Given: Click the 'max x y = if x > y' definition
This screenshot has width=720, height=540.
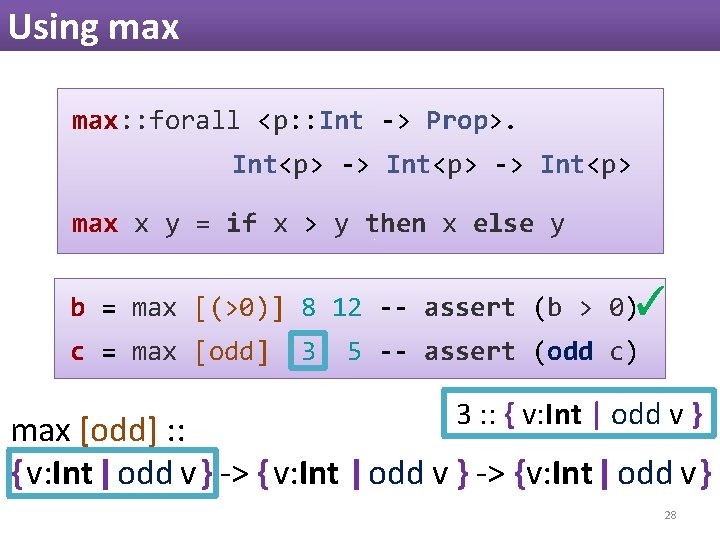Looking at the screenshot, I should coord(318,224).
